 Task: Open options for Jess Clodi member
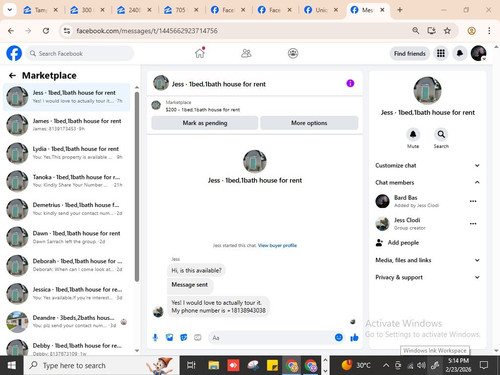[x=473, y=224]
